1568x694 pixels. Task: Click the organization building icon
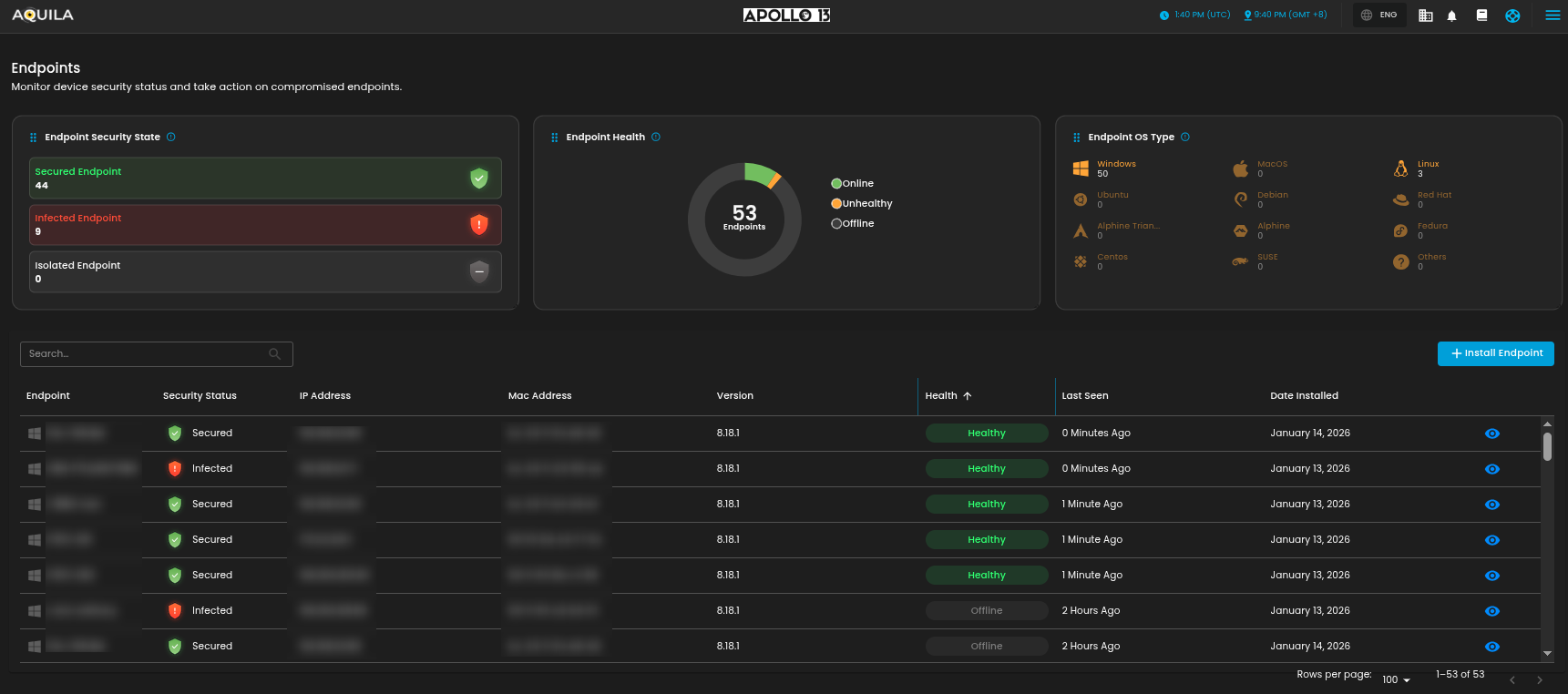click(1426, 15)
